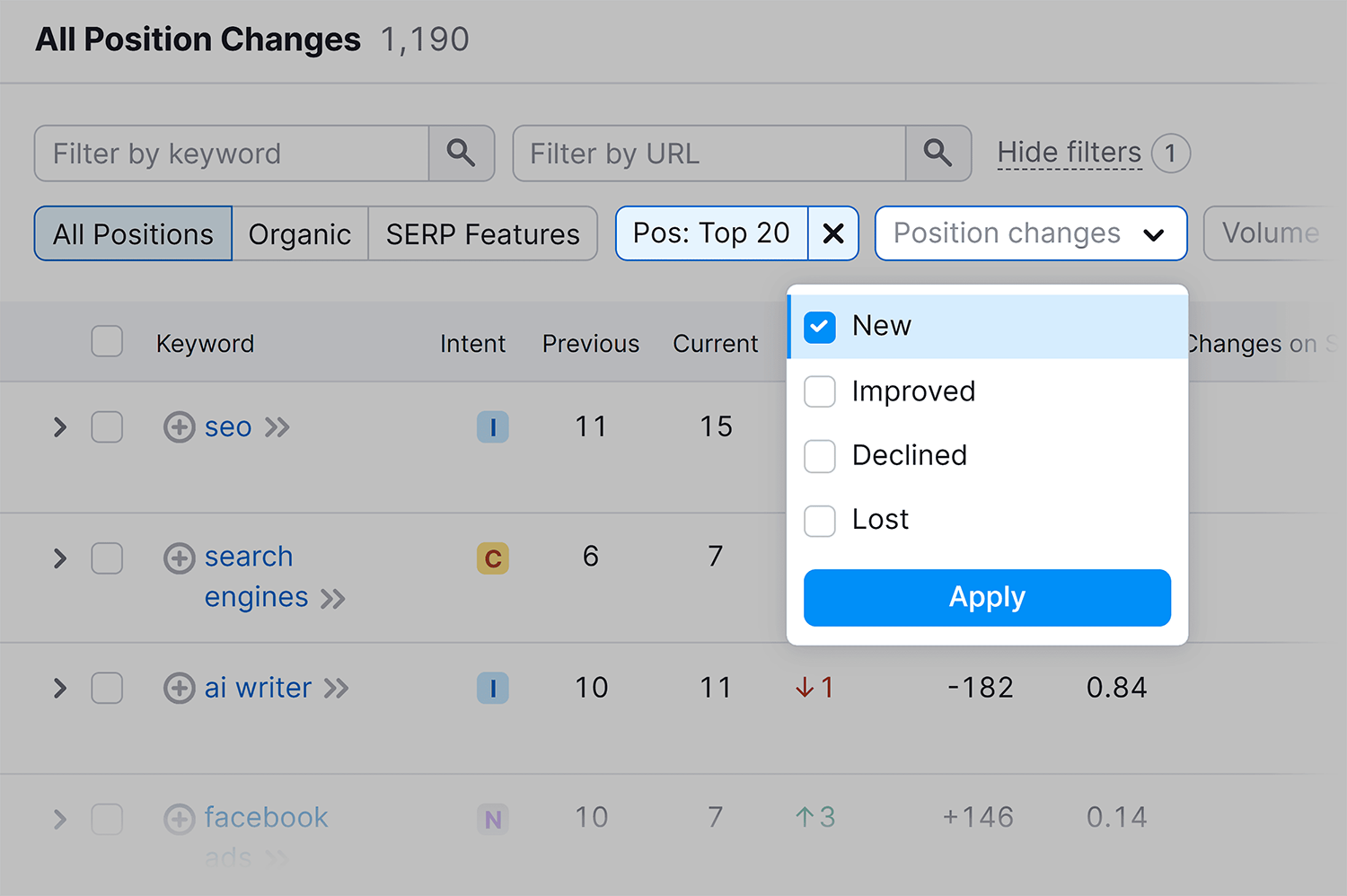Open the Position changes dropdown
This screenshot has height=896, width=1347.
(1031, 233)
